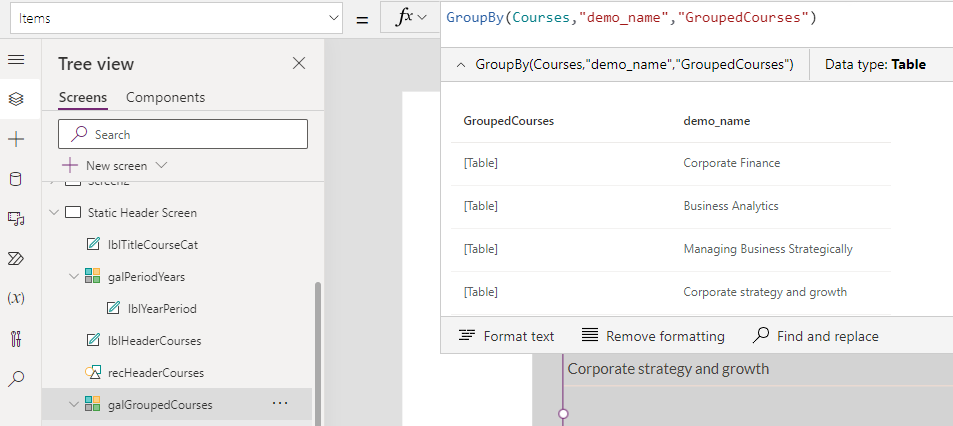Image resolution: width=953 pixels, height=426 pixels.
Task: Click Corporate Finance value in preview
Action: point(732,163)
